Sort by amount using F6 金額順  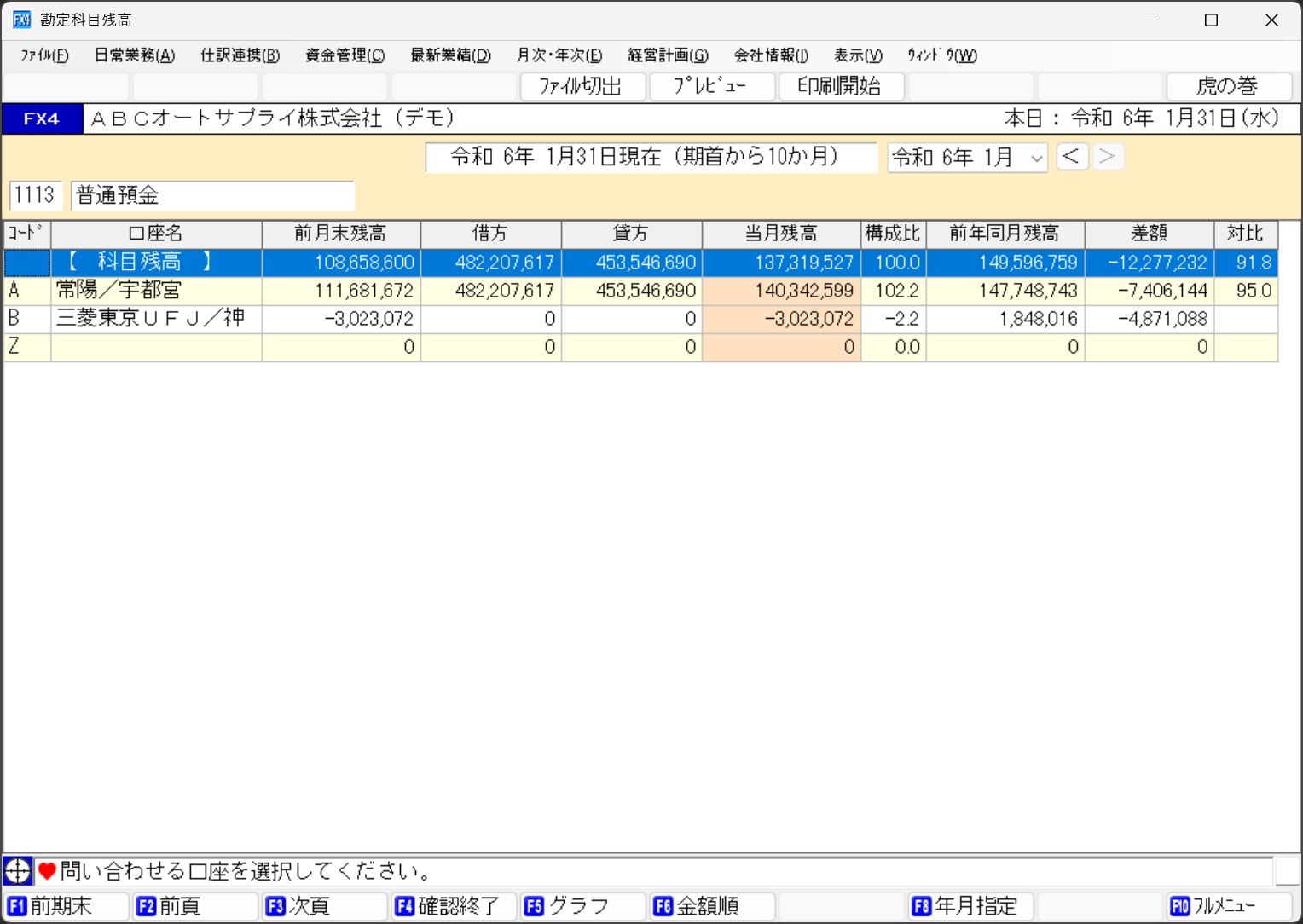pyautogui.click(x=712, y=905)
